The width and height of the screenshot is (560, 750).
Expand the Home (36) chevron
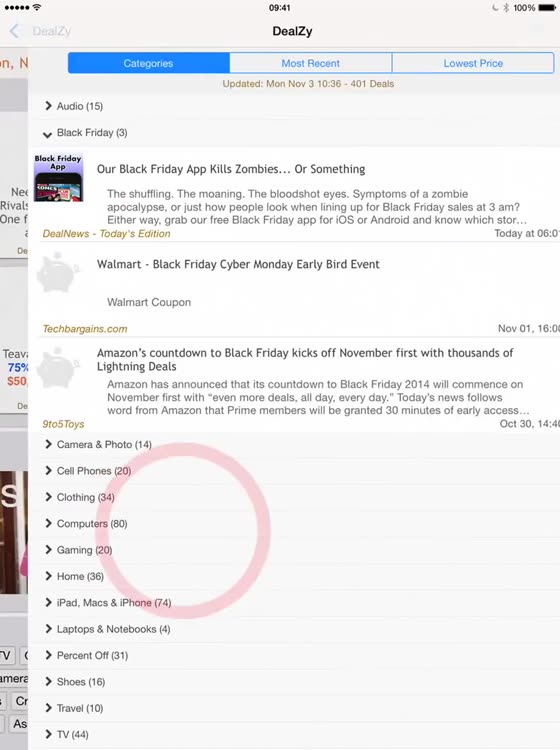(x=48, y=575)
